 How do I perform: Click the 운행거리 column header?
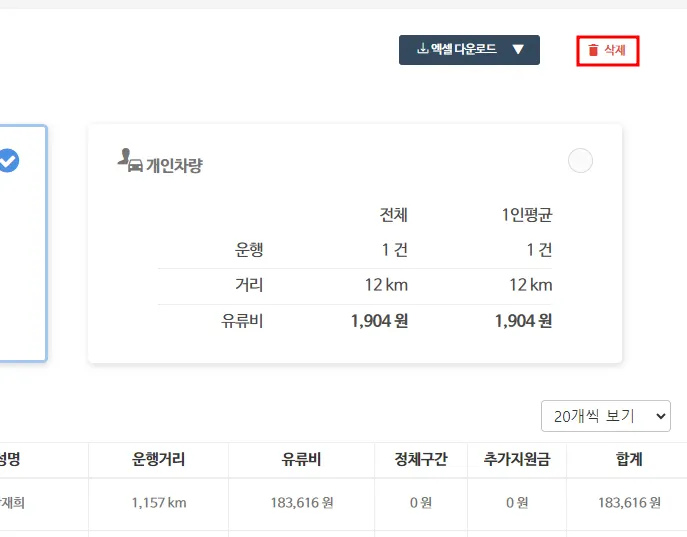coord(158,459)
